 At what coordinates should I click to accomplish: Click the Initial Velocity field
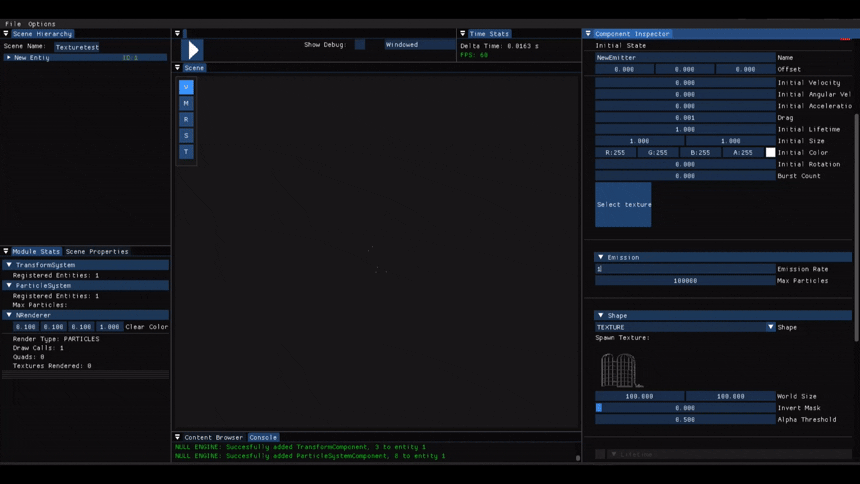click(x=686, y=82)
